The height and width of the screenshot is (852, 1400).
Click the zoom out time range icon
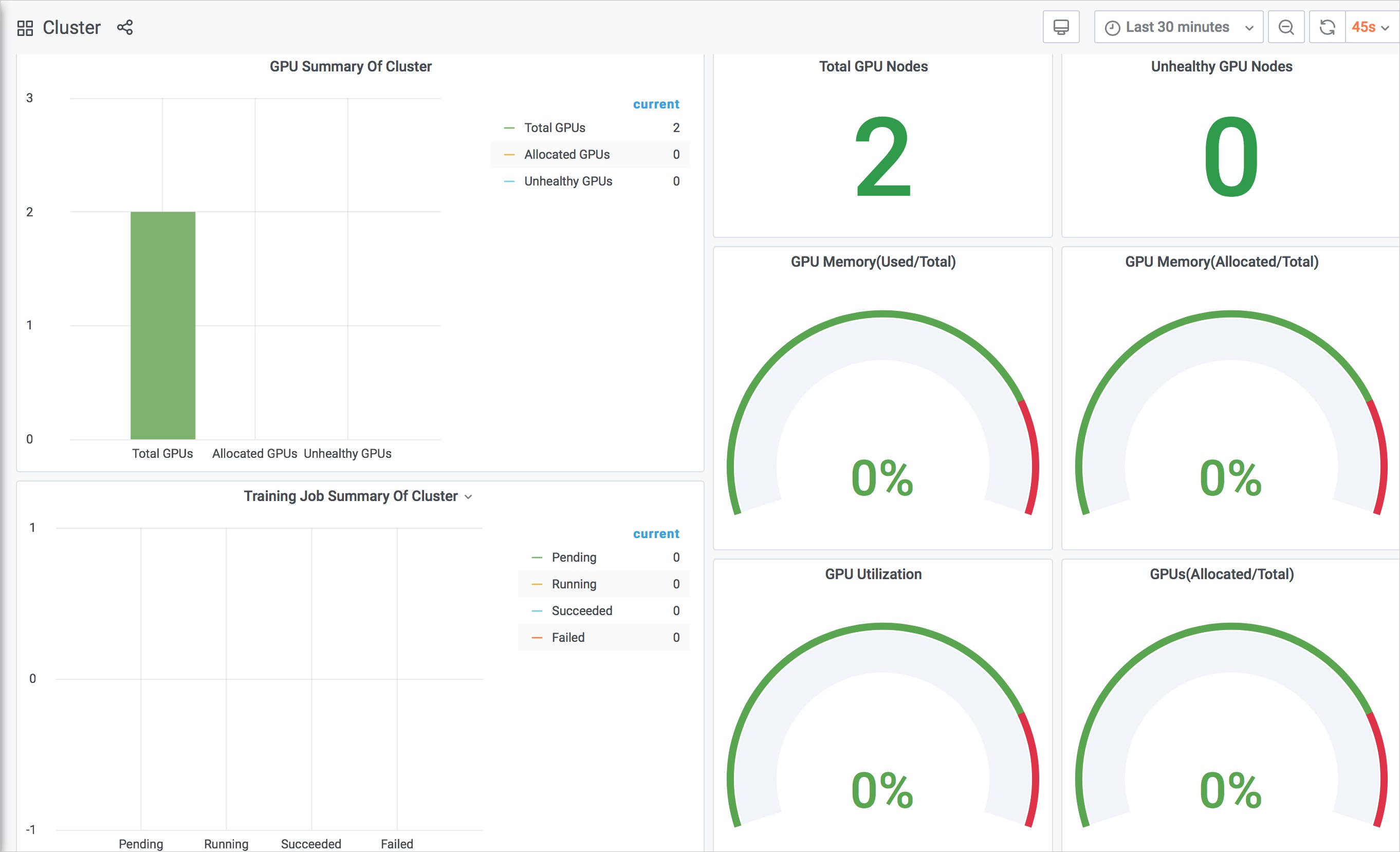point(1286,27)
